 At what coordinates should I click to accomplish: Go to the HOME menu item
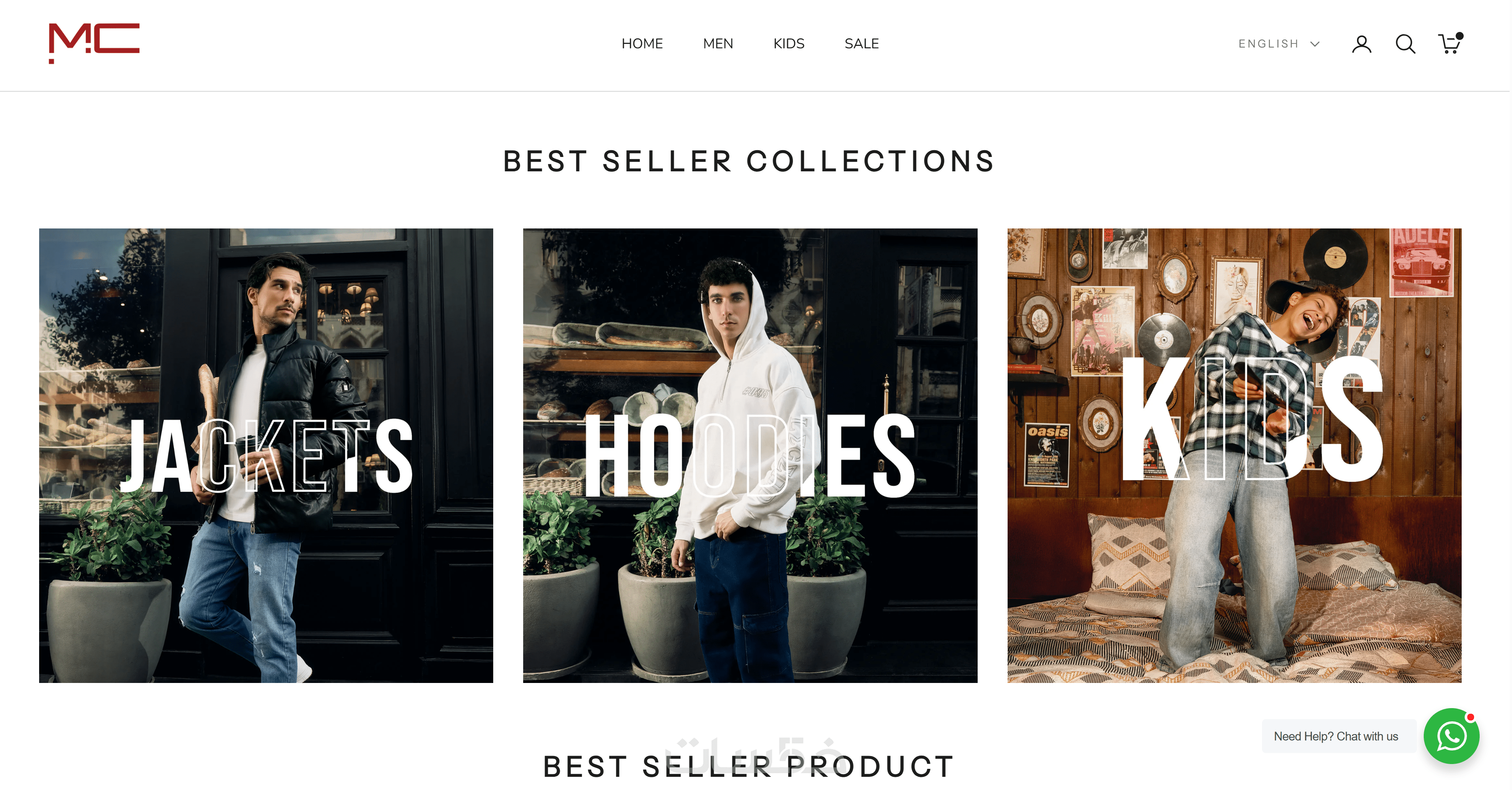pyautogui.click(x=643, y=44)
